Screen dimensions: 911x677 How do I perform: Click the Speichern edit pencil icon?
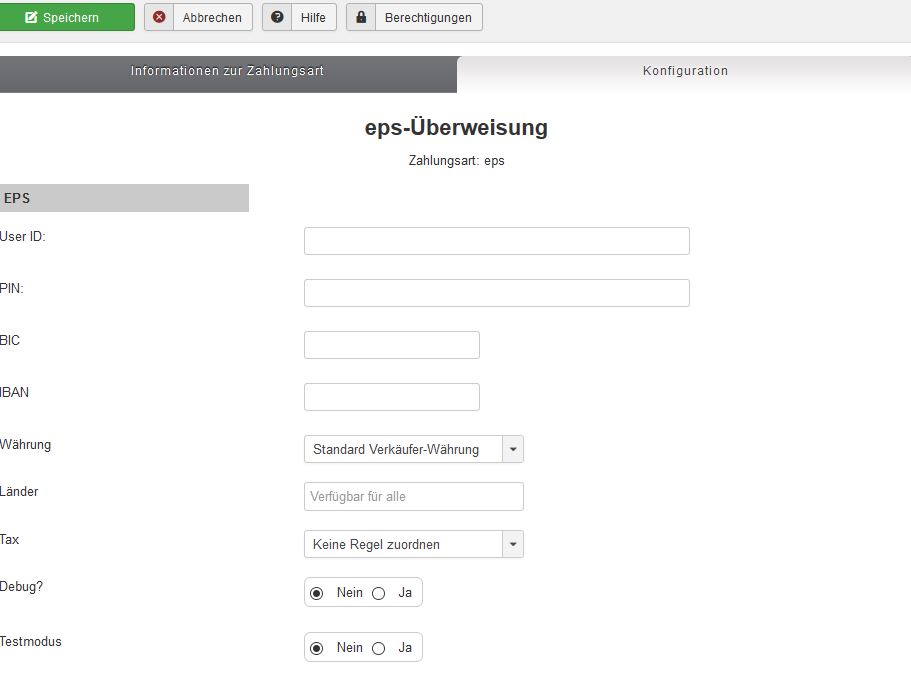[31, 17]
